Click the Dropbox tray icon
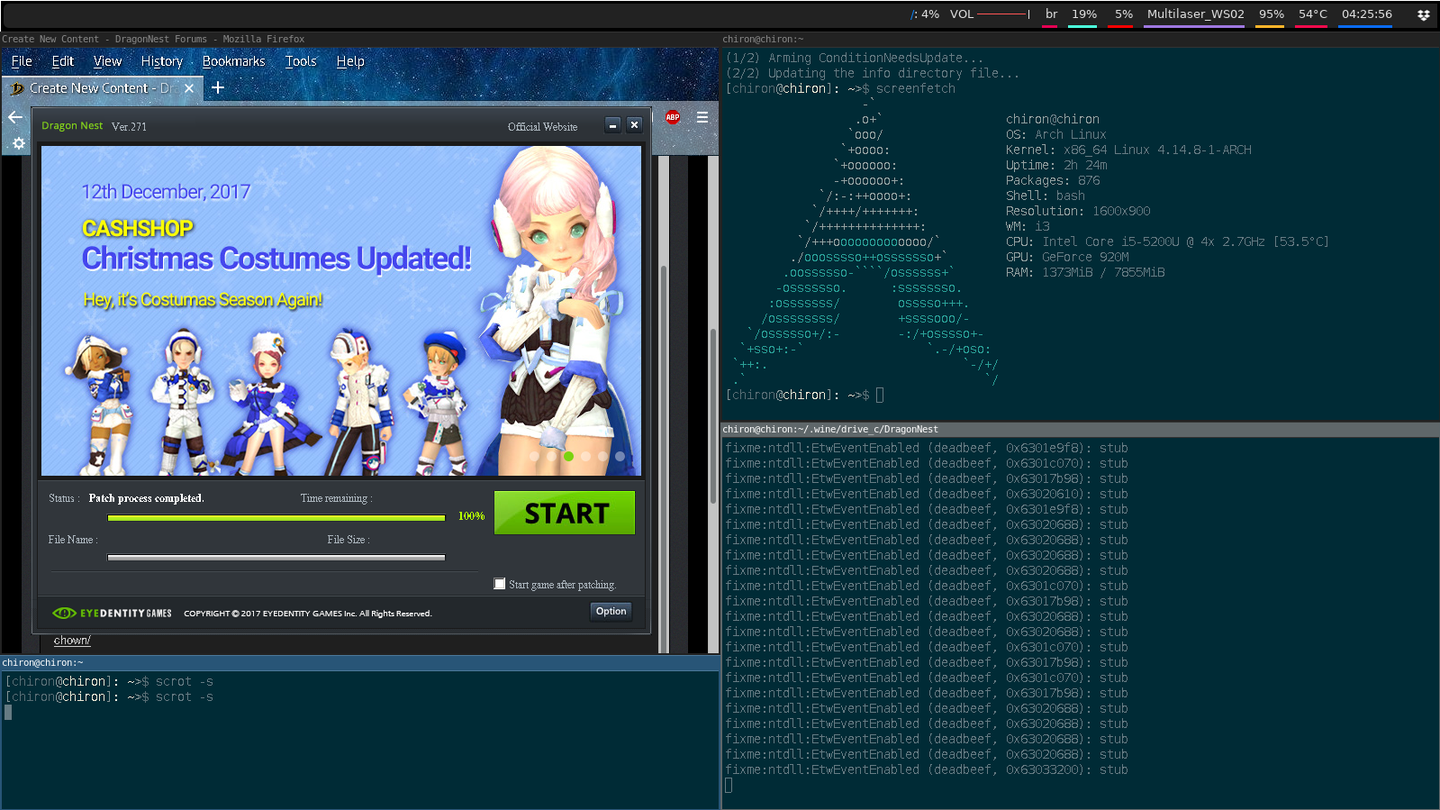Screen dimensions: 1440x810 (x=1424, y=15)
